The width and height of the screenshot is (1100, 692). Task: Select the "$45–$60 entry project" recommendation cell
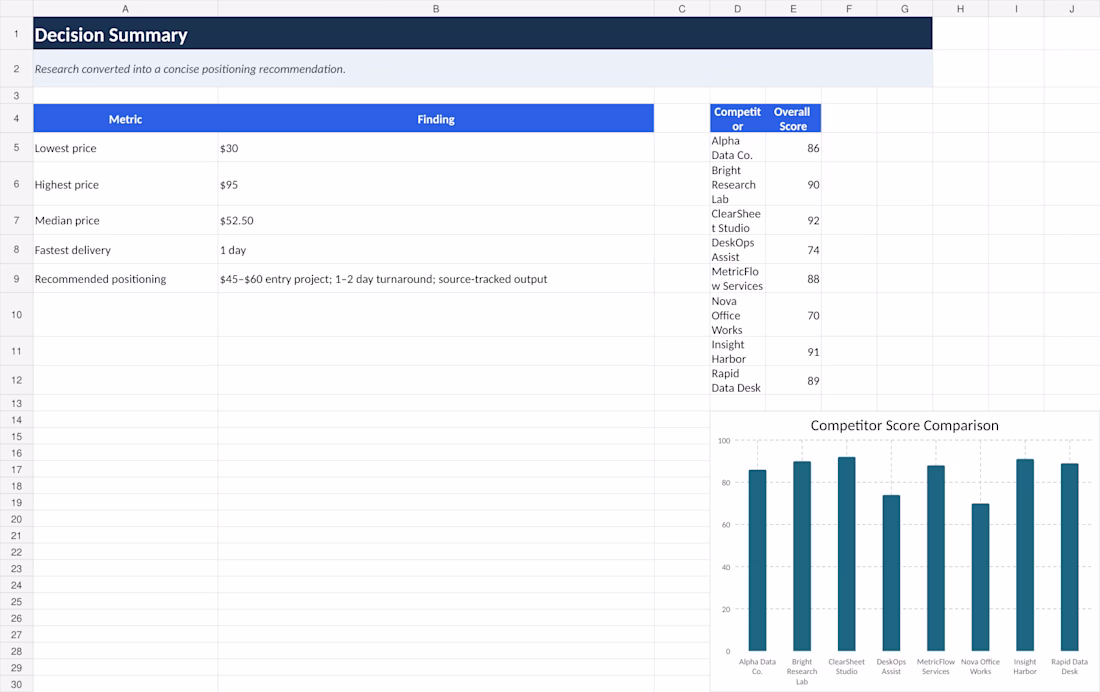click(x=436, y=279)
